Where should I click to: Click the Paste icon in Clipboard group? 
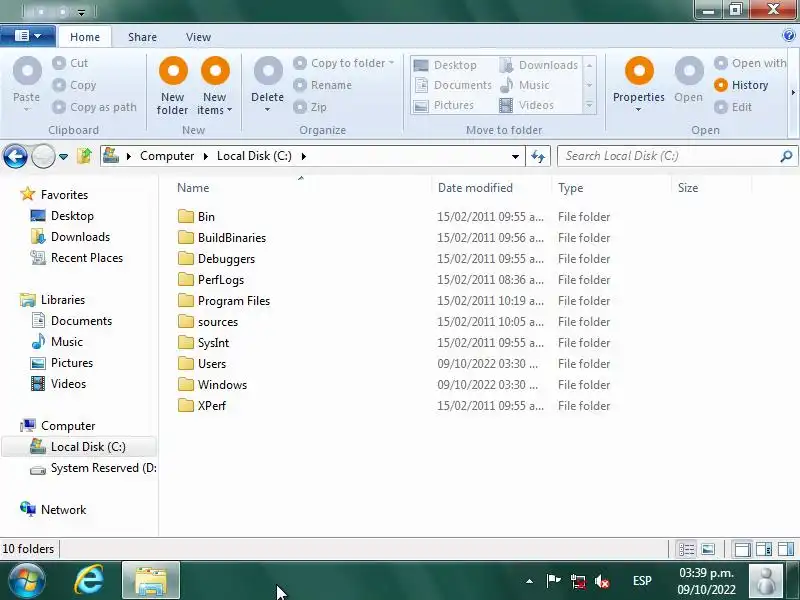27,70
